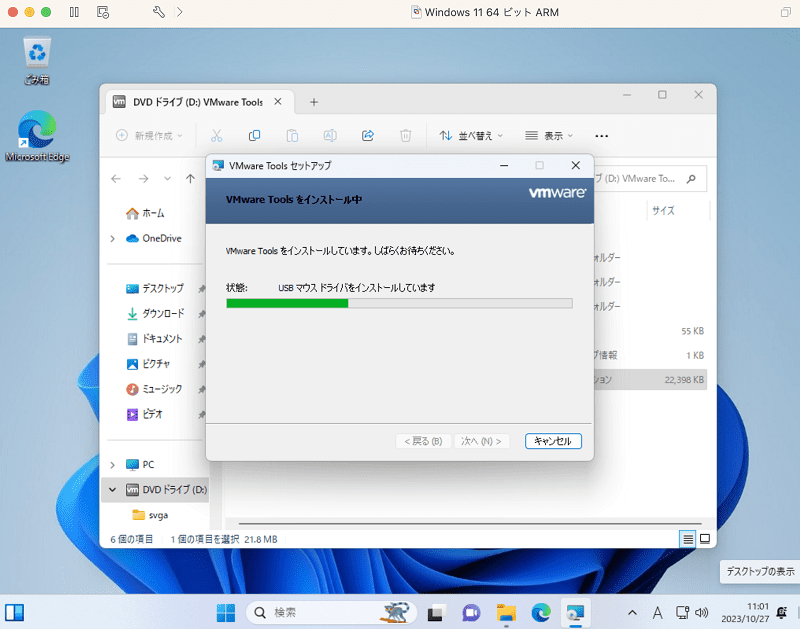This screenshot has width=800, height=629.
Task: Add a new Explorer tab
Action: pos(314,102)
